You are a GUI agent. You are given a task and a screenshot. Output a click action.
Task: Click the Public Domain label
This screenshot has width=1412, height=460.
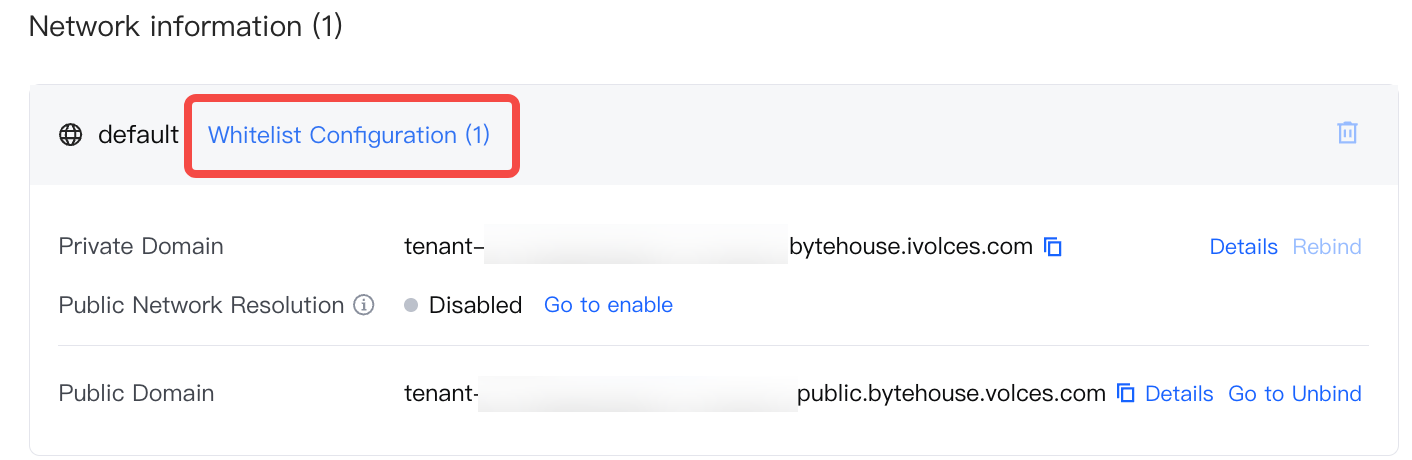pos(136,394)
